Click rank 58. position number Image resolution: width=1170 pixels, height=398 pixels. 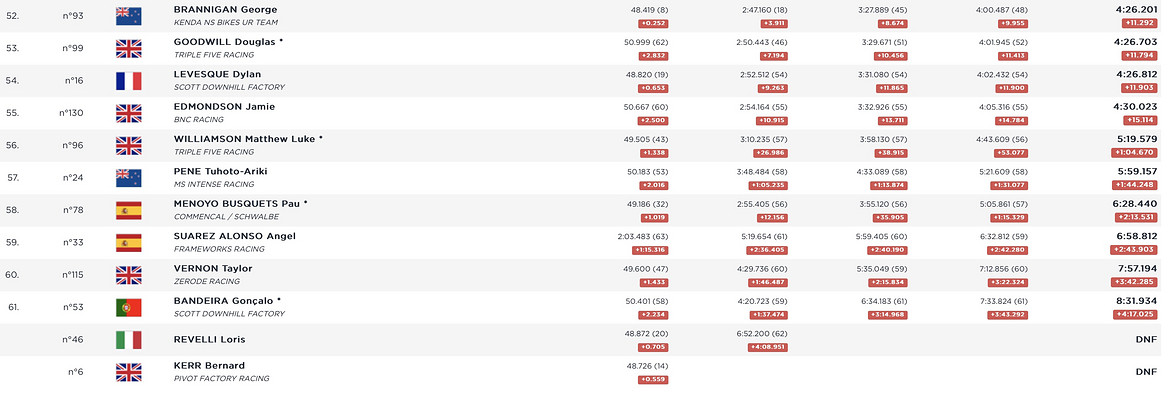point(13,210)
